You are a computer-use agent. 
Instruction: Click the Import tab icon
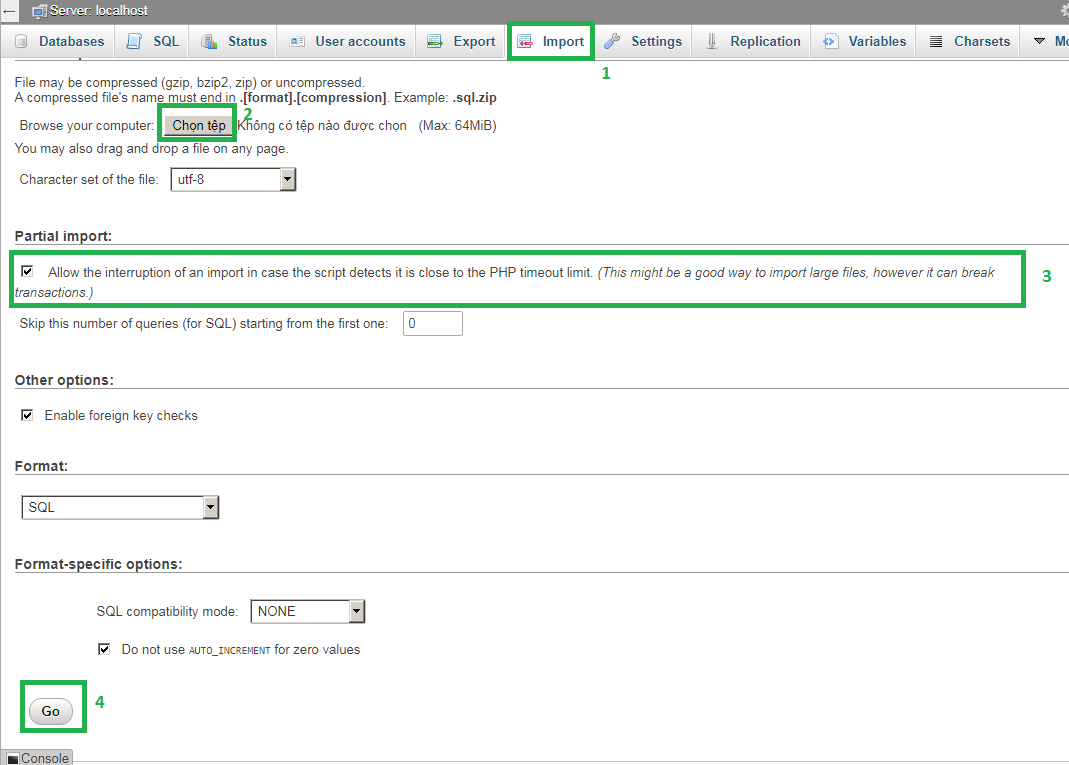tap(524, 42)
